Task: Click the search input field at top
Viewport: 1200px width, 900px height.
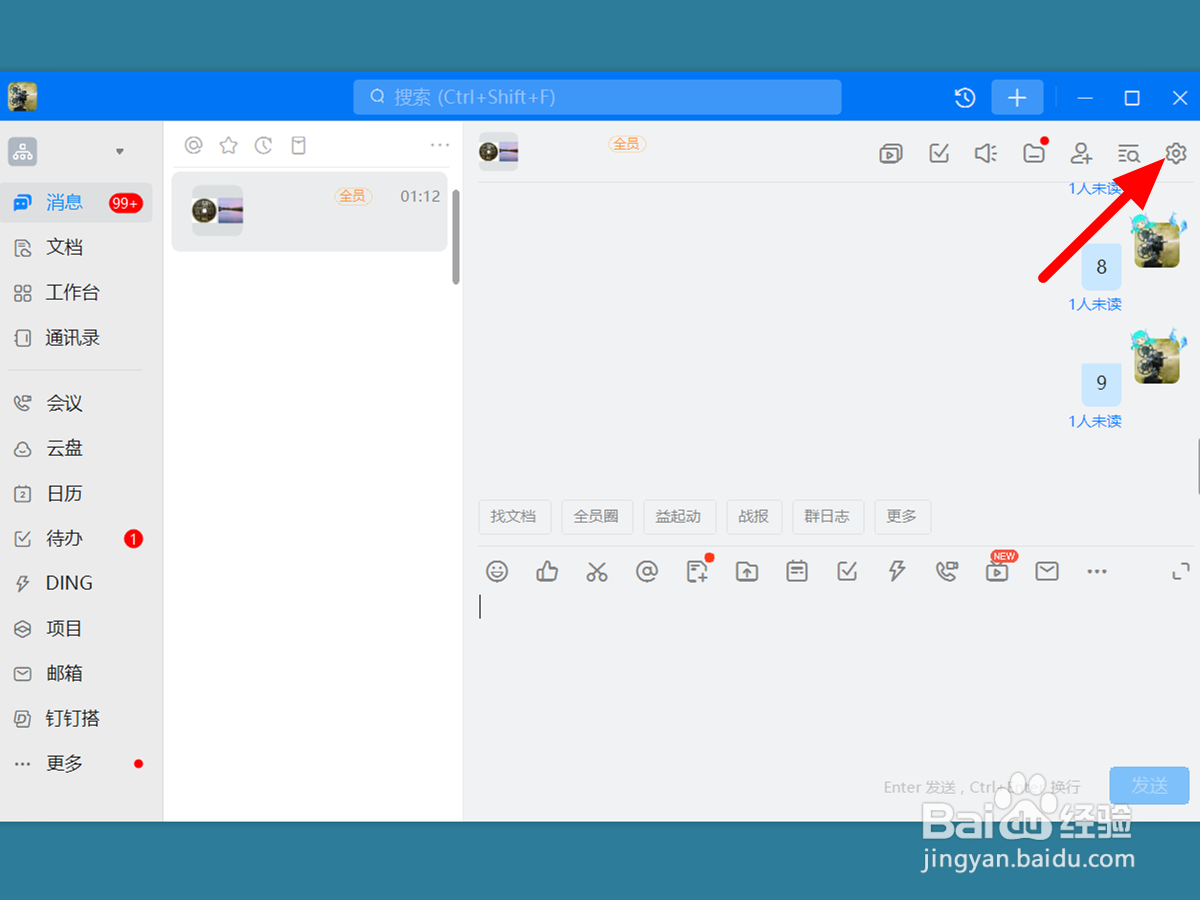Action: tap(597, 97)
